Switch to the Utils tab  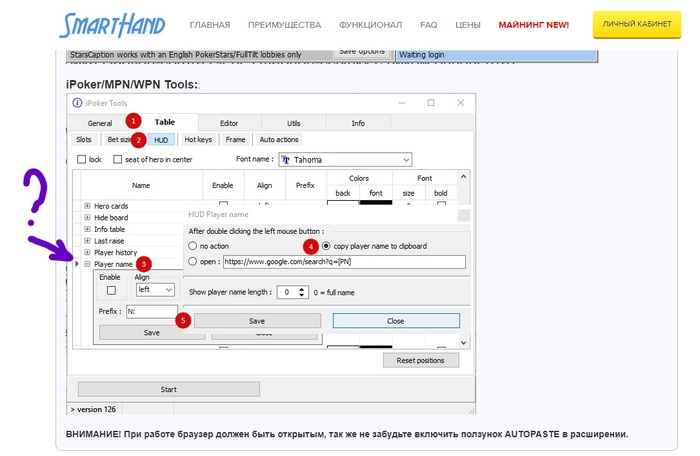pos(293,123)
